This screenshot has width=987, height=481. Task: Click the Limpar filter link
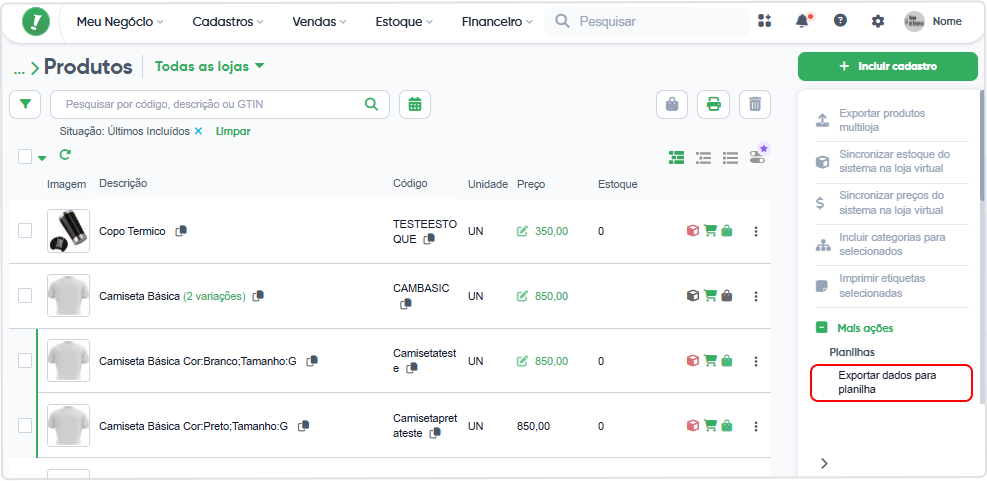coord(233,132)
